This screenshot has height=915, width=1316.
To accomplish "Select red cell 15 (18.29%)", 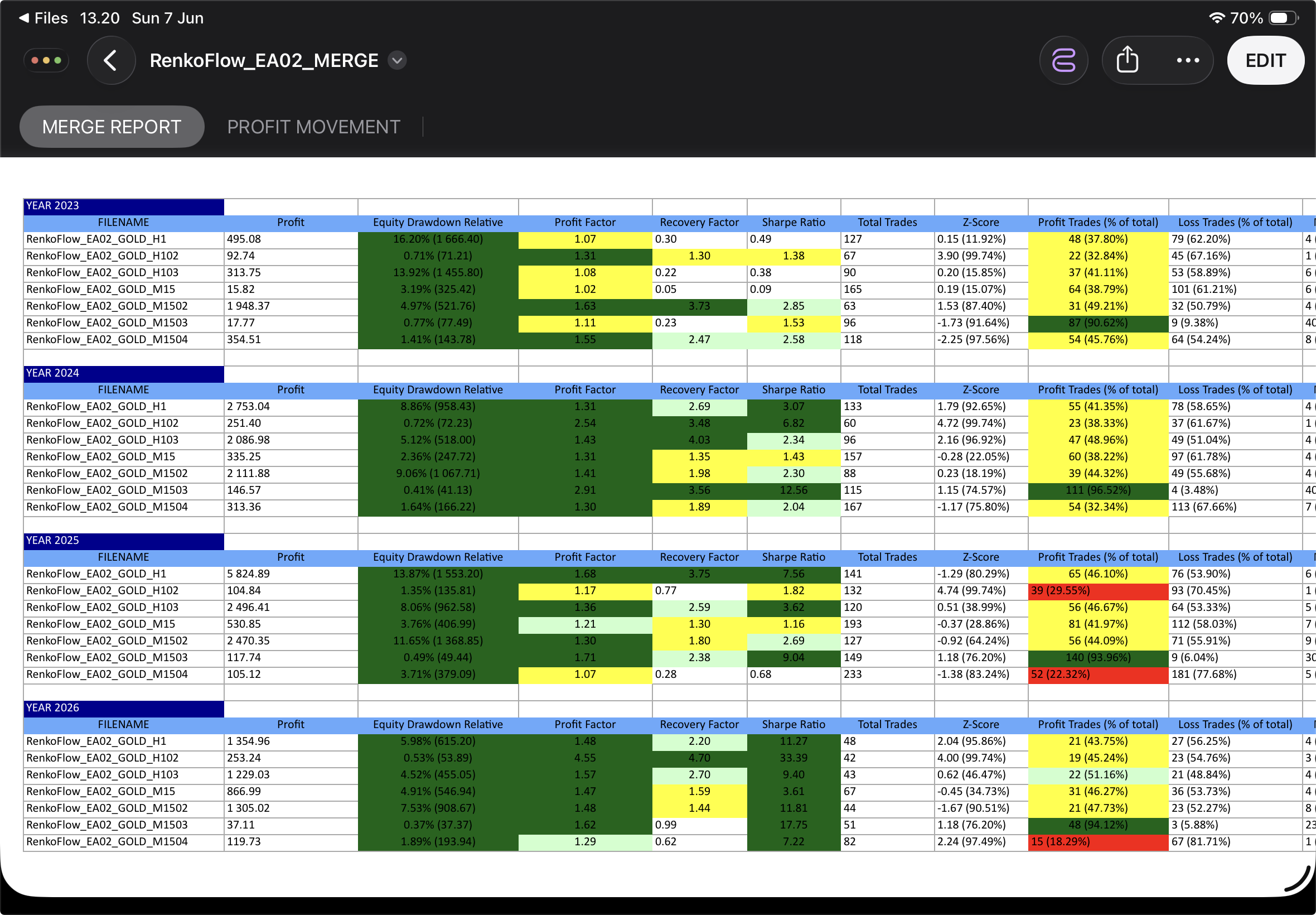I will [x=1098, y=842].
